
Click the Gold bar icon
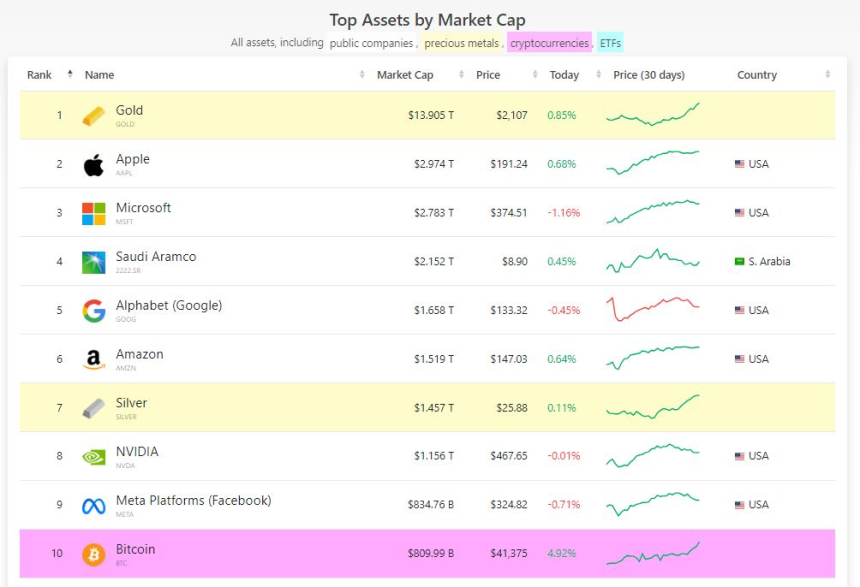93,116
